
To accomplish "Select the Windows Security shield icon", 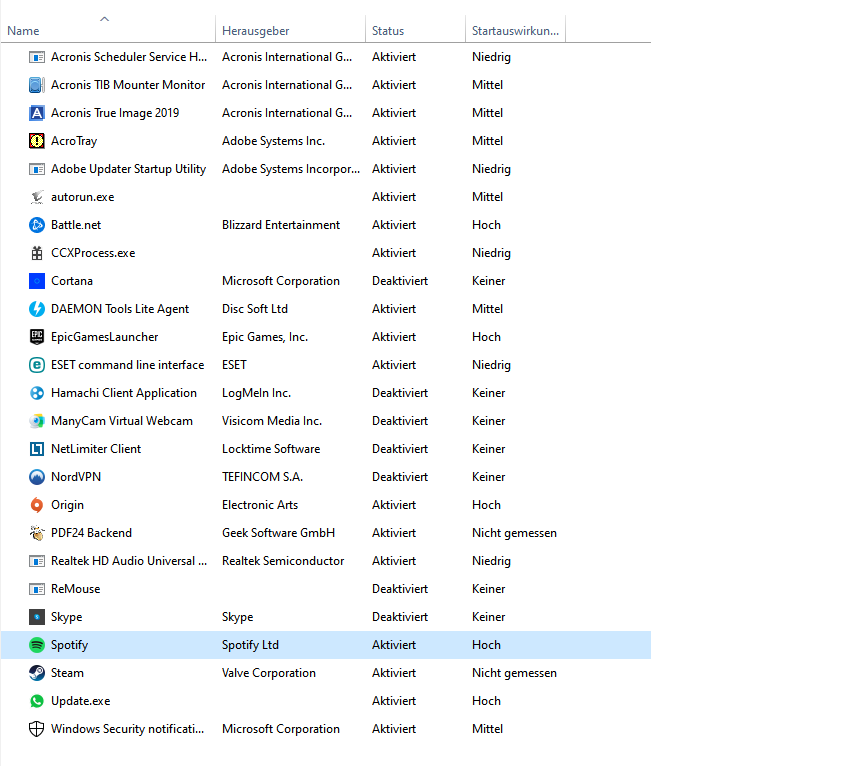I will point(37,729).
